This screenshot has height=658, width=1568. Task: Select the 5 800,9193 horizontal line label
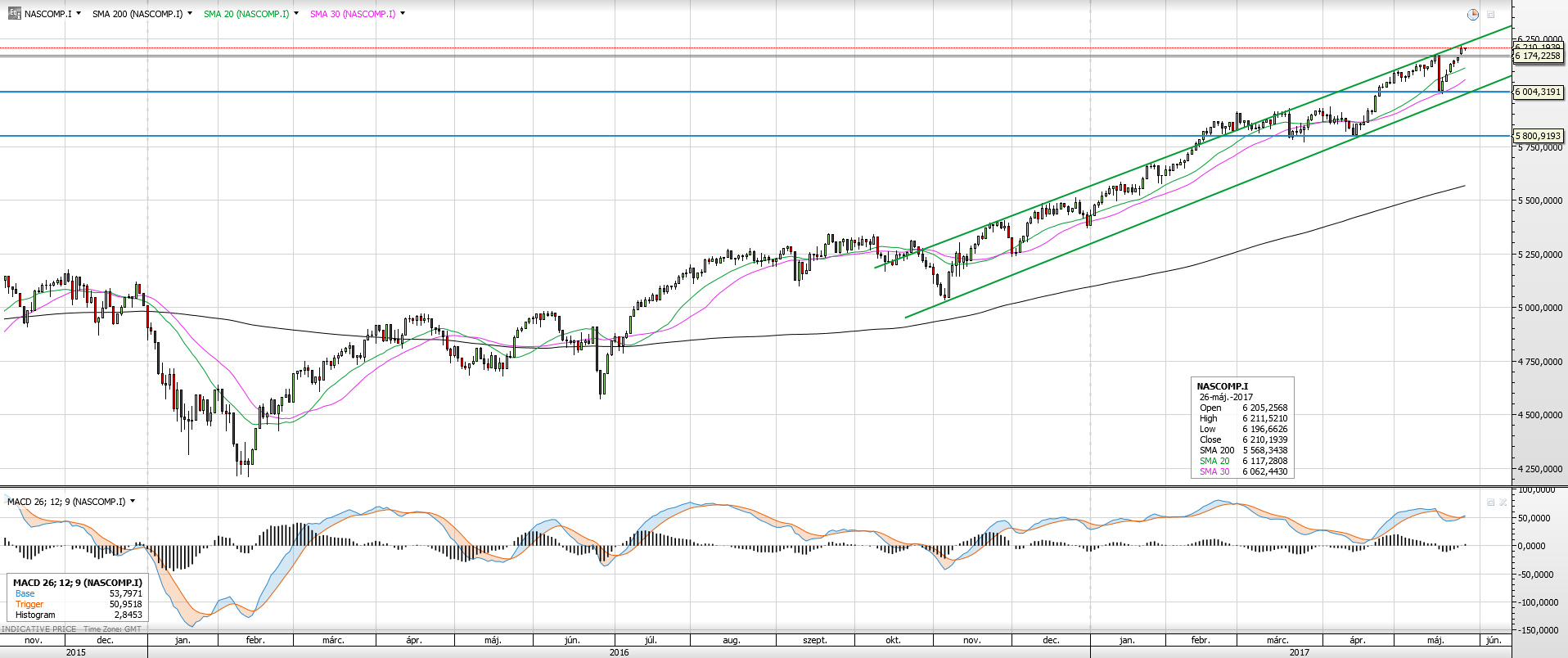coord(1538,136)
